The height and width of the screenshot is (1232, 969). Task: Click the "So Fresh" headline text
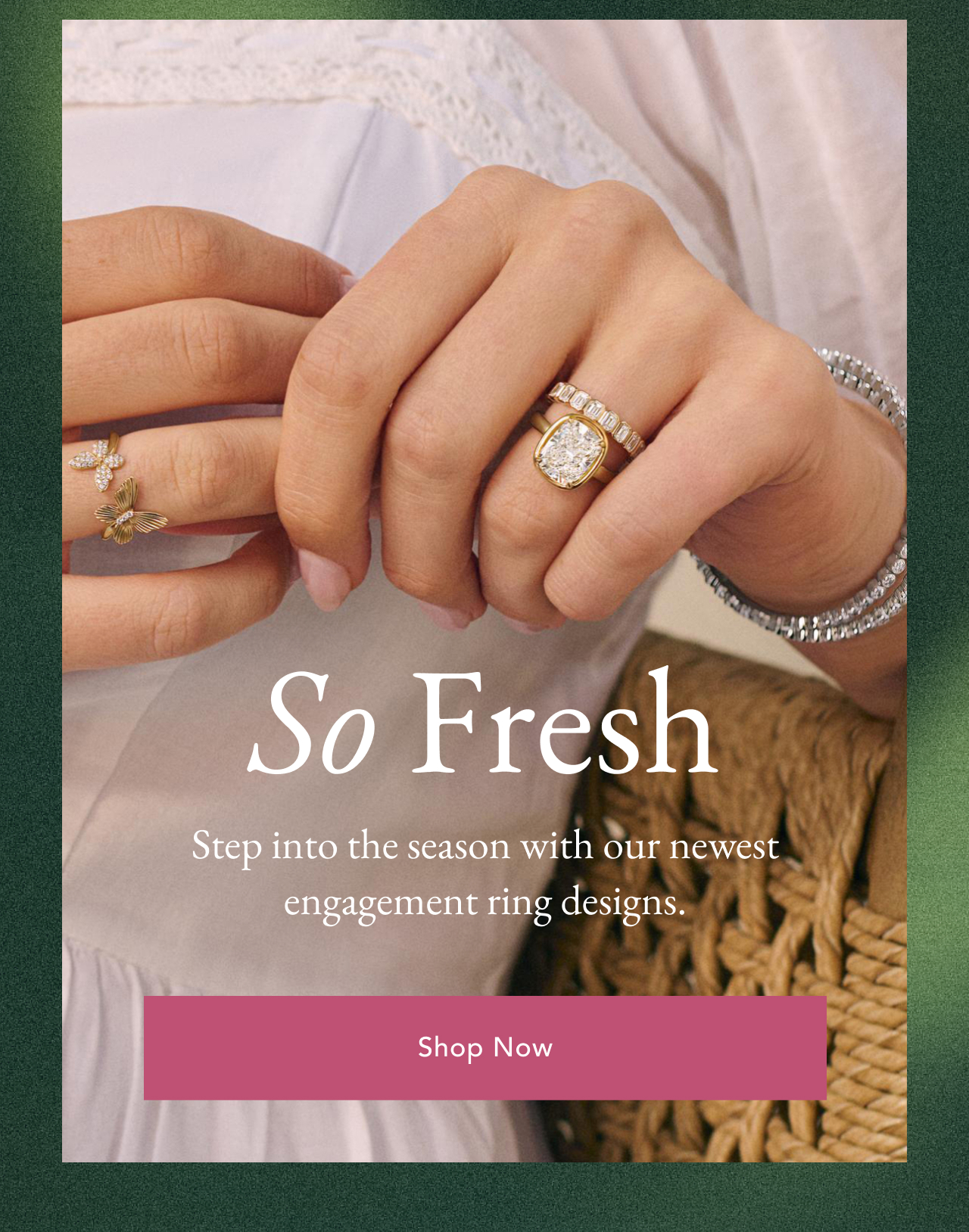[482, 723]
